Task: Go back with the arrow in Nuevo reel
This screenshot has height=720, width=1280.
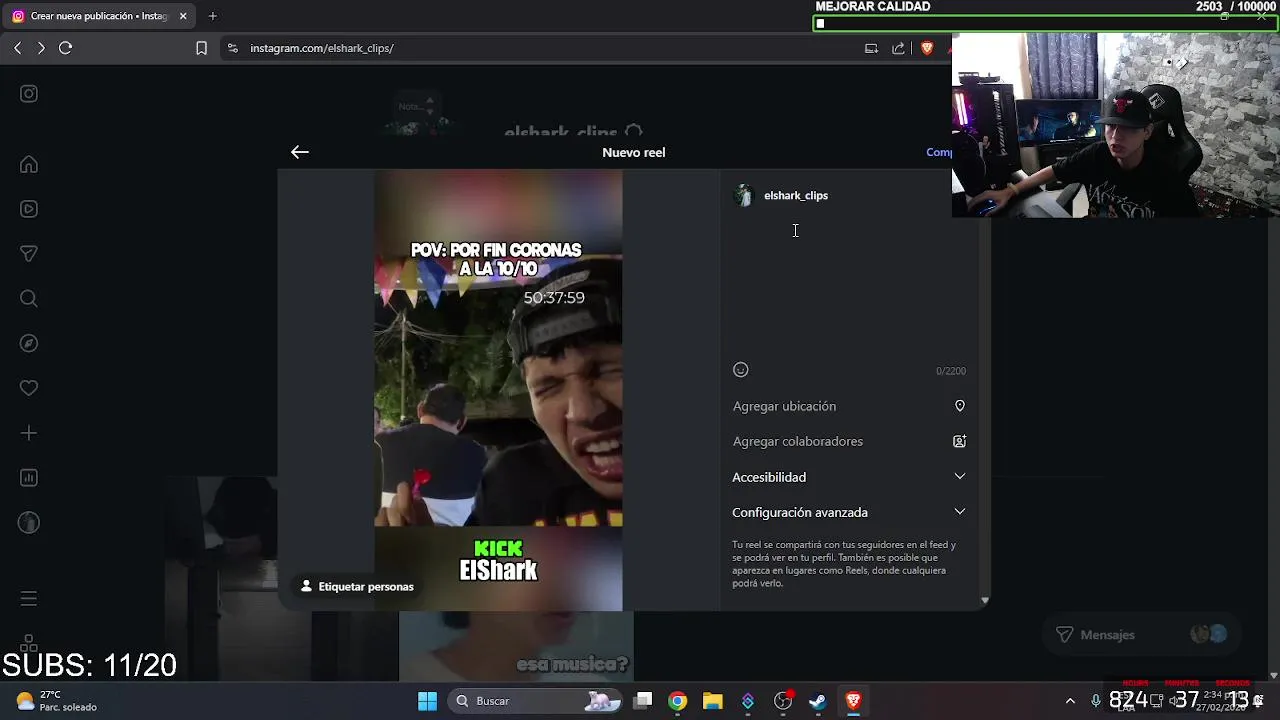Action: pyautogui.click(x=299, y=152)
